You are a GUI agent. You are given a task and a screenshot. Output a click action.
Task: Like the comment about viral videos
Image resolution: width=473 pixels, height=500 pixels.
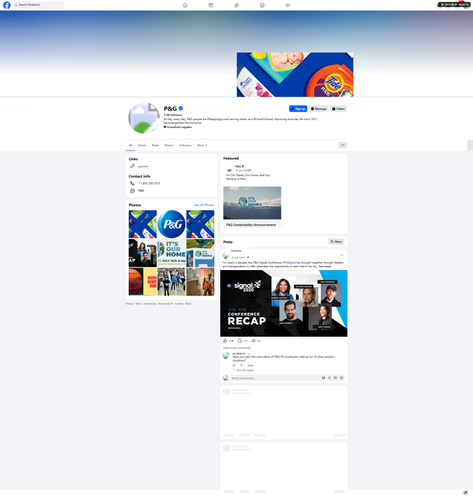[x=234, y=365]
